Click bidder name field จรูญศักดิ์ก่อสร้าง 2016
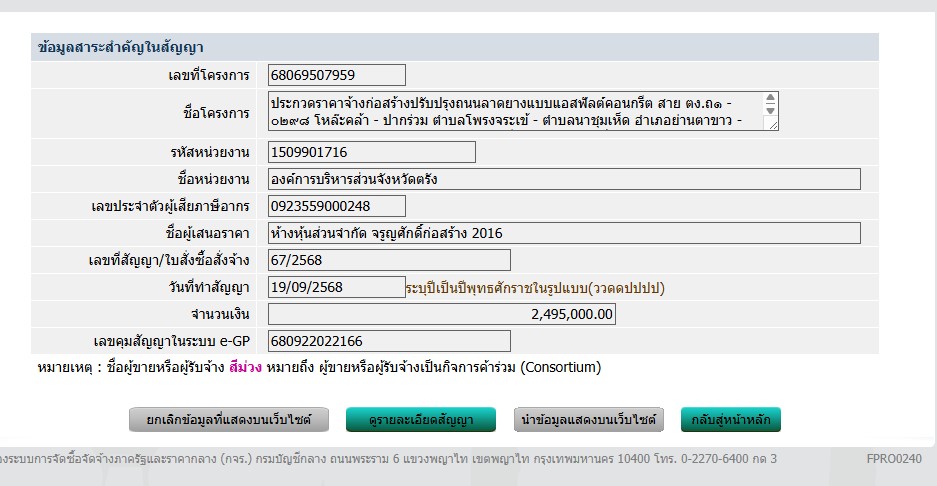This screenshot has height=486, width=937. (564, 233)
